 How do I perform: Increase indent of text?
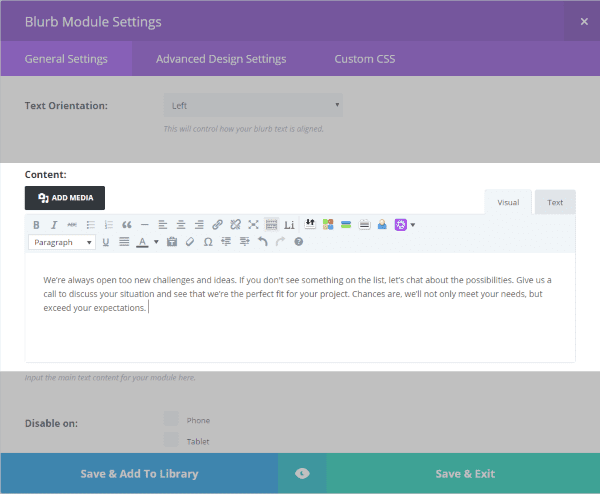[x=245, y=241]
